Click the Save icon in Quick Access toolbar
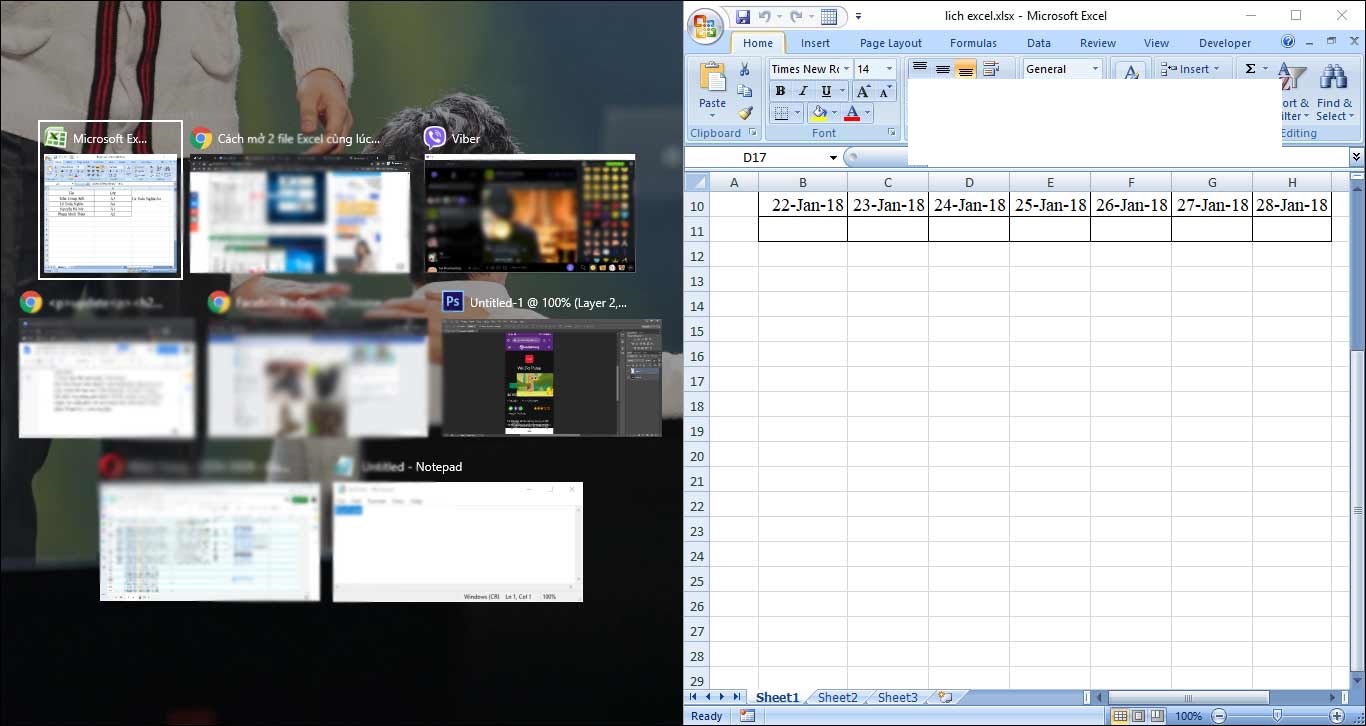The width and height of the screenshot is (1366, 726). (743, 16)
